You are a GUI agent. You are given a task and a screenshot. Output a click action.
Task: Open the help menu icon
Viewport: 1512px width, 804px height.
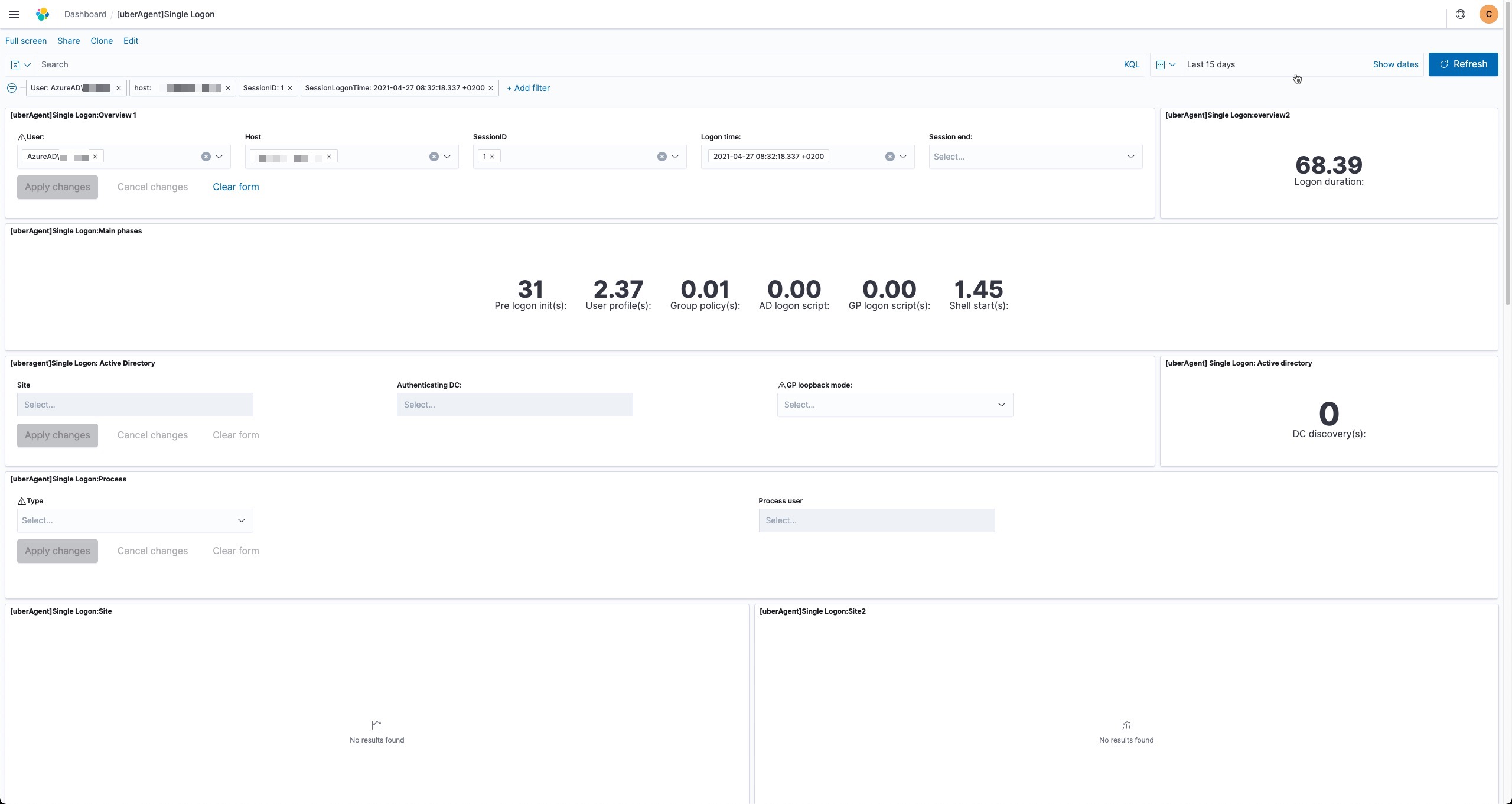(1460, 14)
